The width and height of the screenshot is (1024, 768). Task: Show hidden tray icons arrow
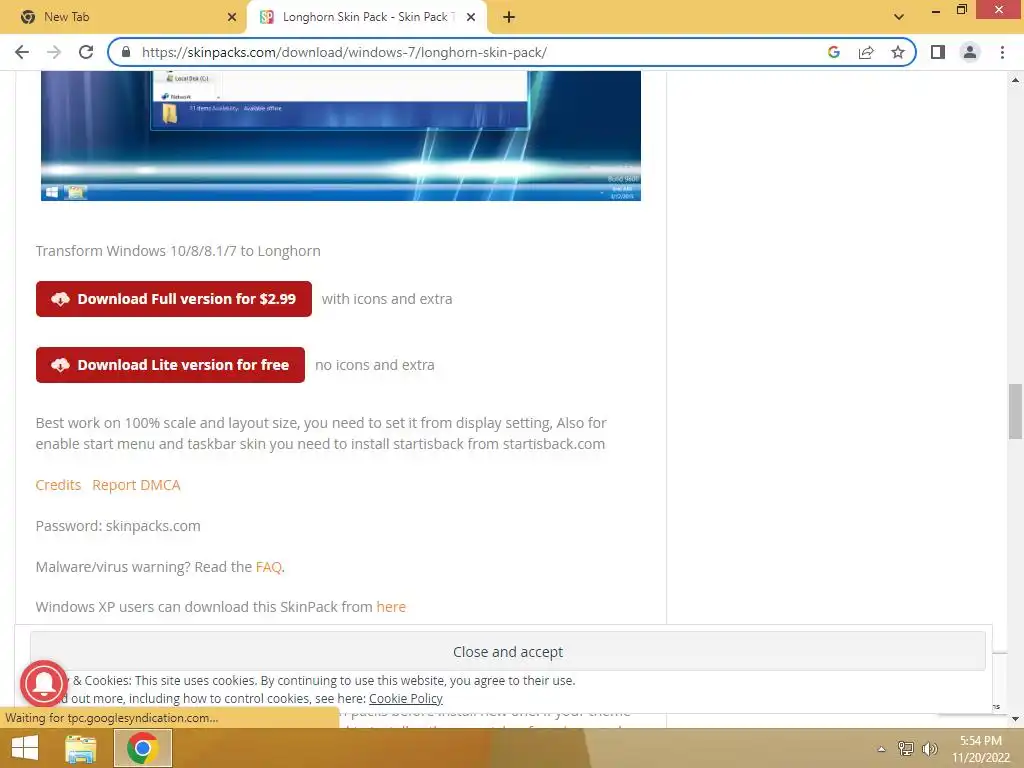[881, 749]
